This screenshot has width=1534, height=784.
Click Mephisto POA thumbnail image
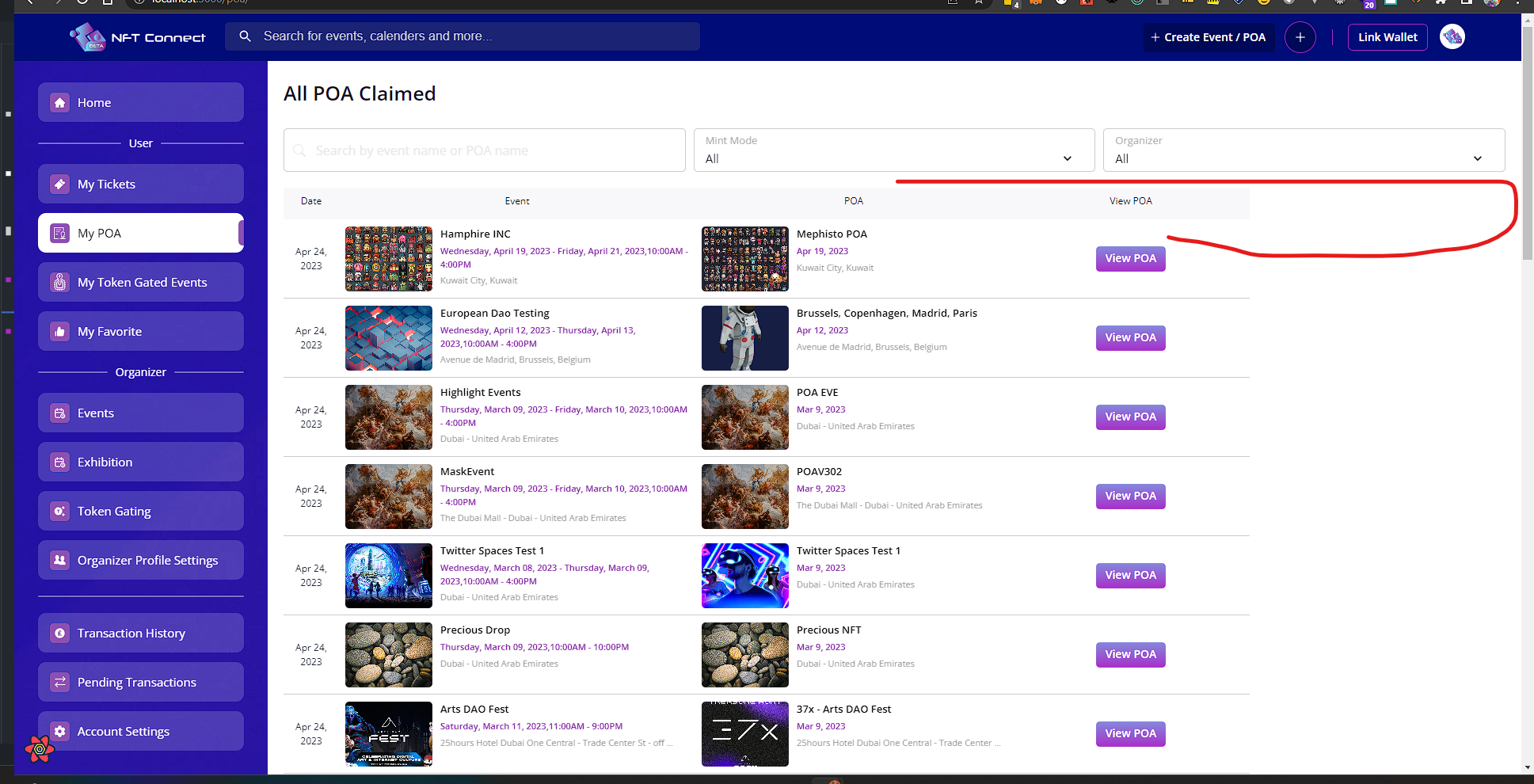click(745, 259)
